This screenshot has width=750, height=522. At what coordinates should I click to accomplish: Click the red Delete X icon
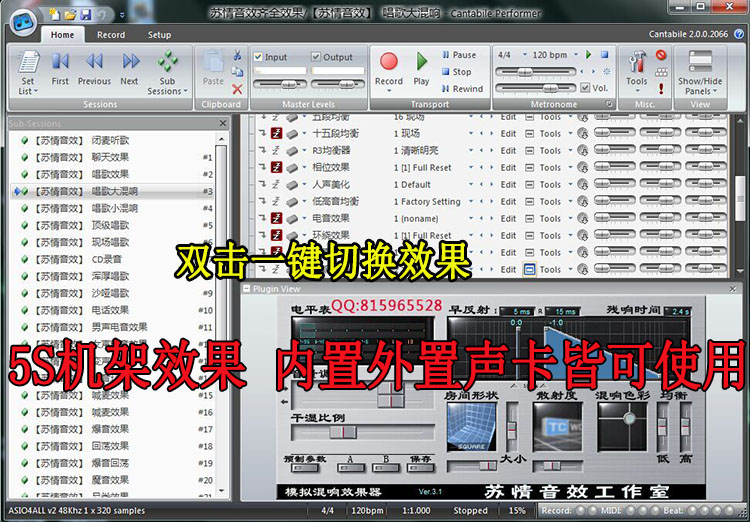point(237,89)
